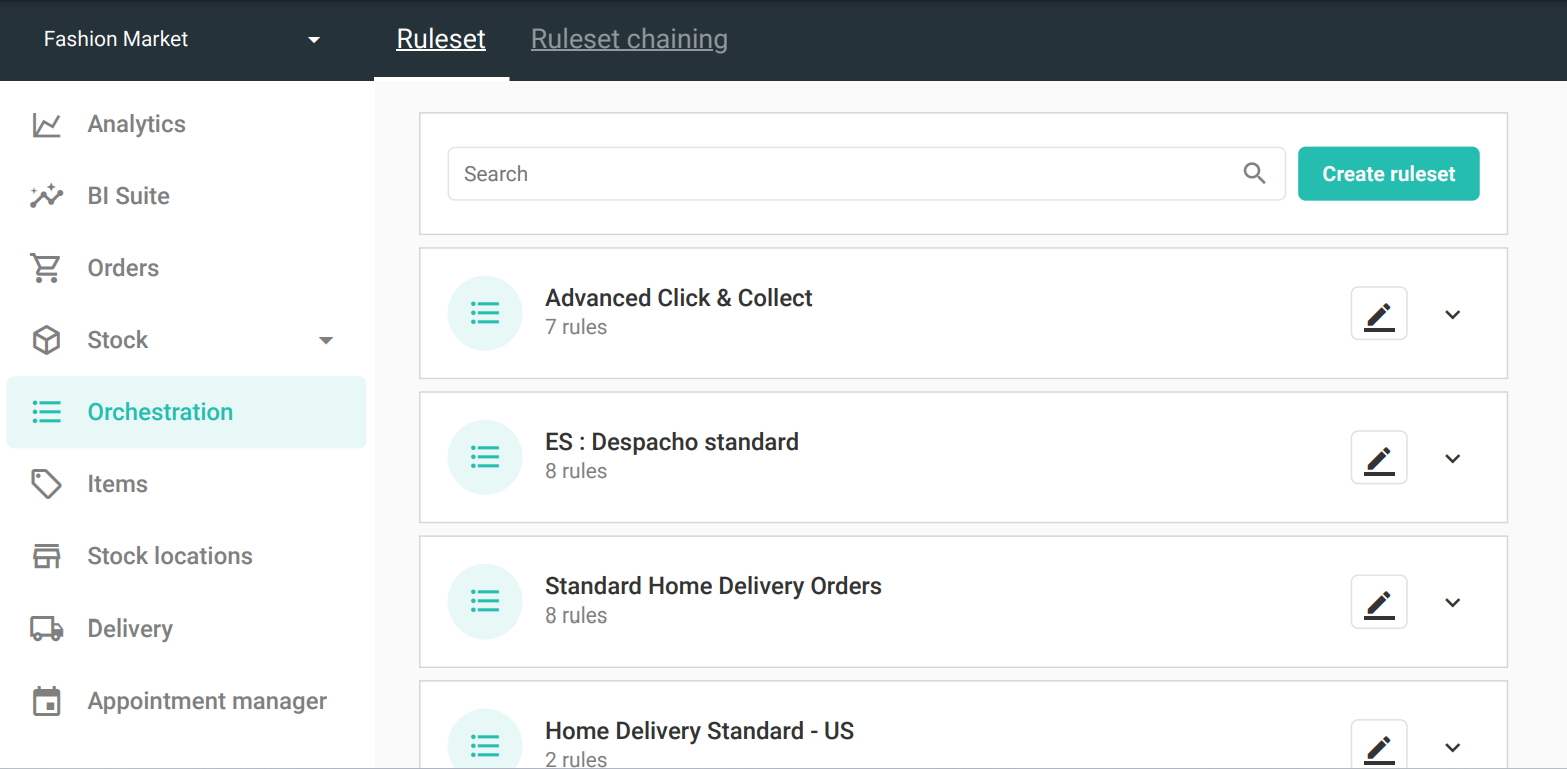Click the Analytics chart icon in sidebar
This screenshot has width=1567, height=769.
point(47,125)
